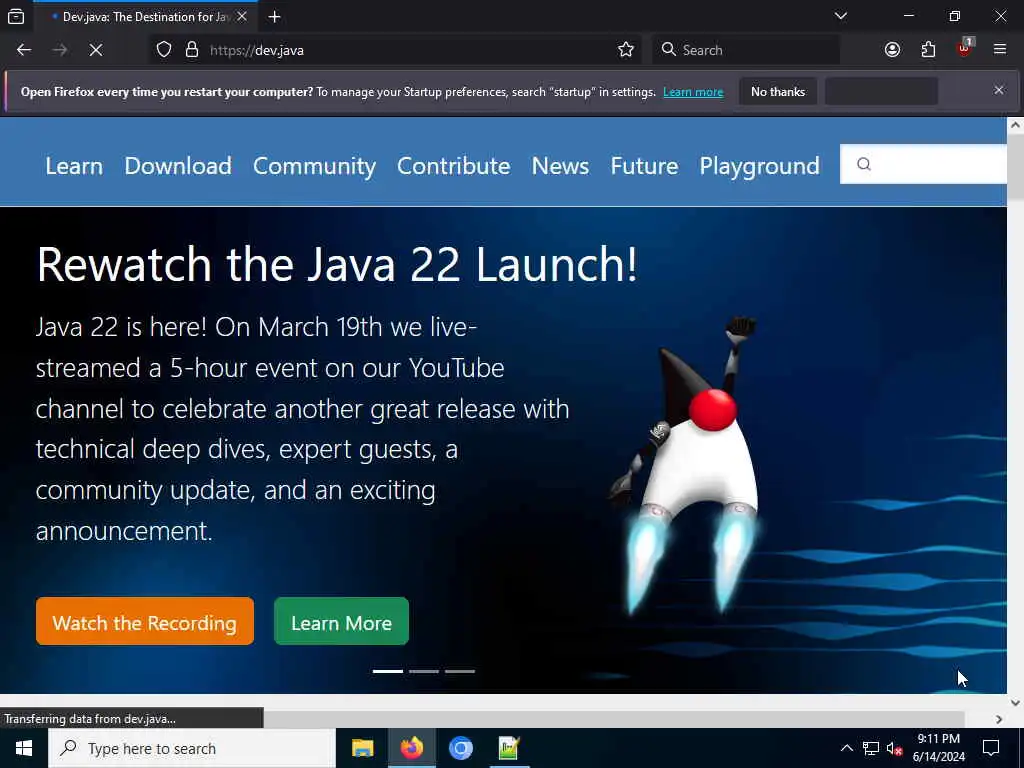Open a new browser tab

click(x=275, y=17)
